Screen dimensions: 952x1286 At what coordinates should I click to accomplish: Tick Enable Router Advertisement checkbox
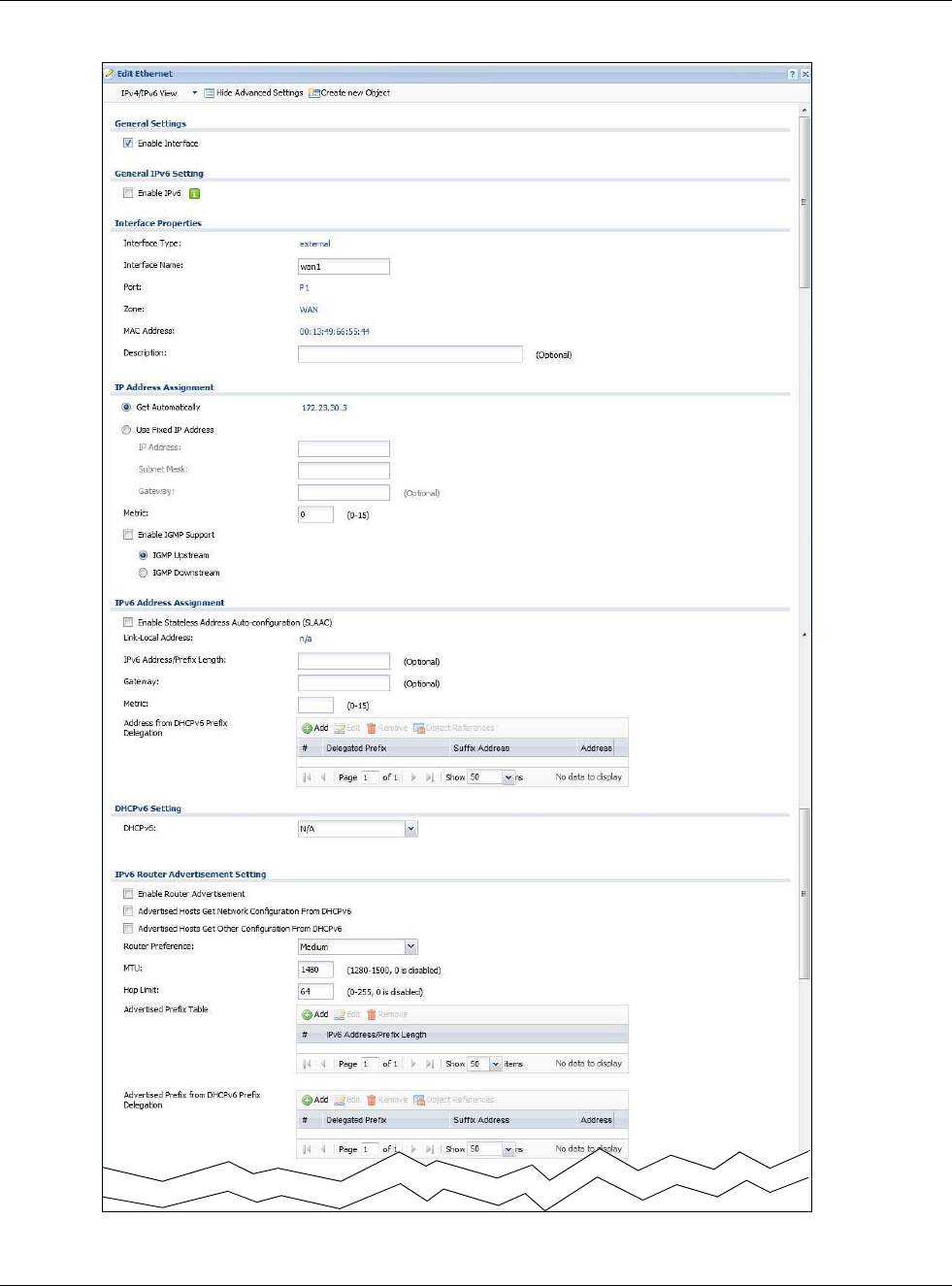pos(128,894)
